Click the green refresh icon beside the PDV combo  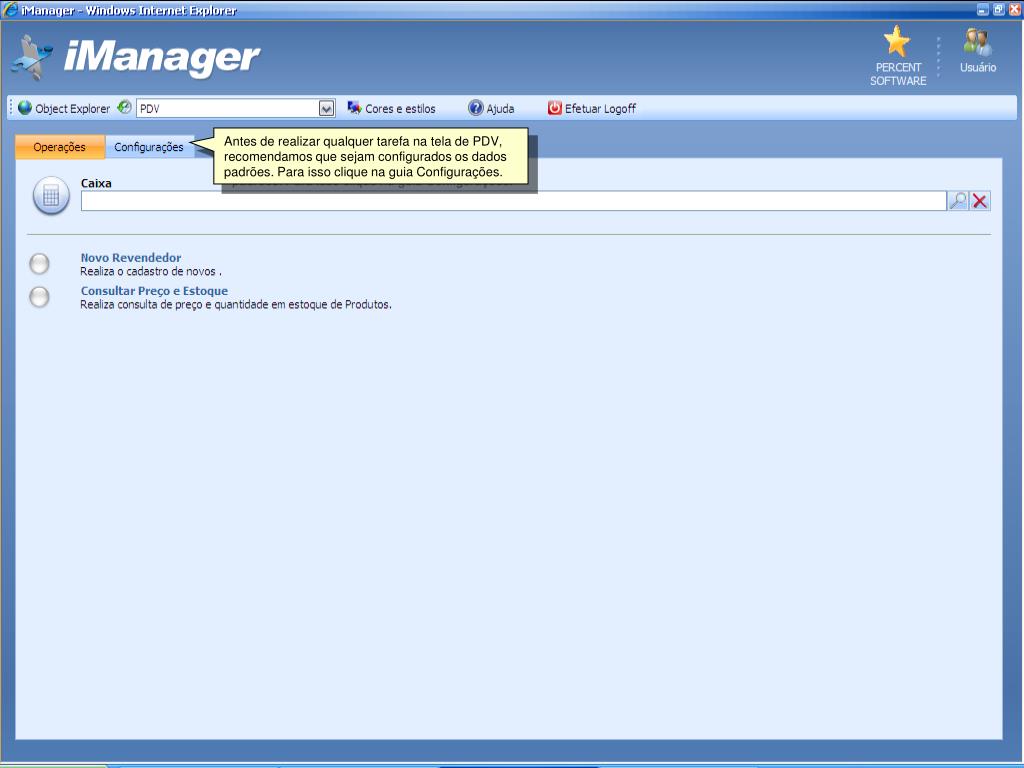point(124,107)
